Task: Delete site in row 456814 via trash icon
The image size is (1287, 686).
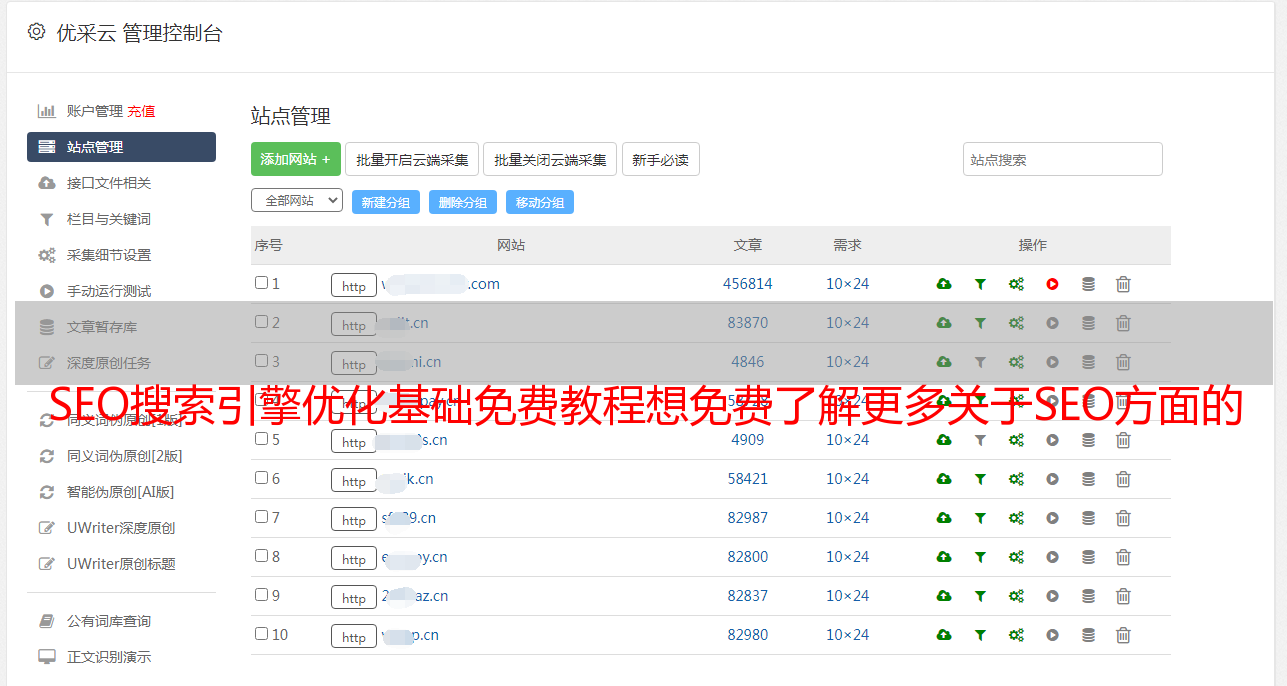Action: pyautogui.click(x=1123, y=284)
